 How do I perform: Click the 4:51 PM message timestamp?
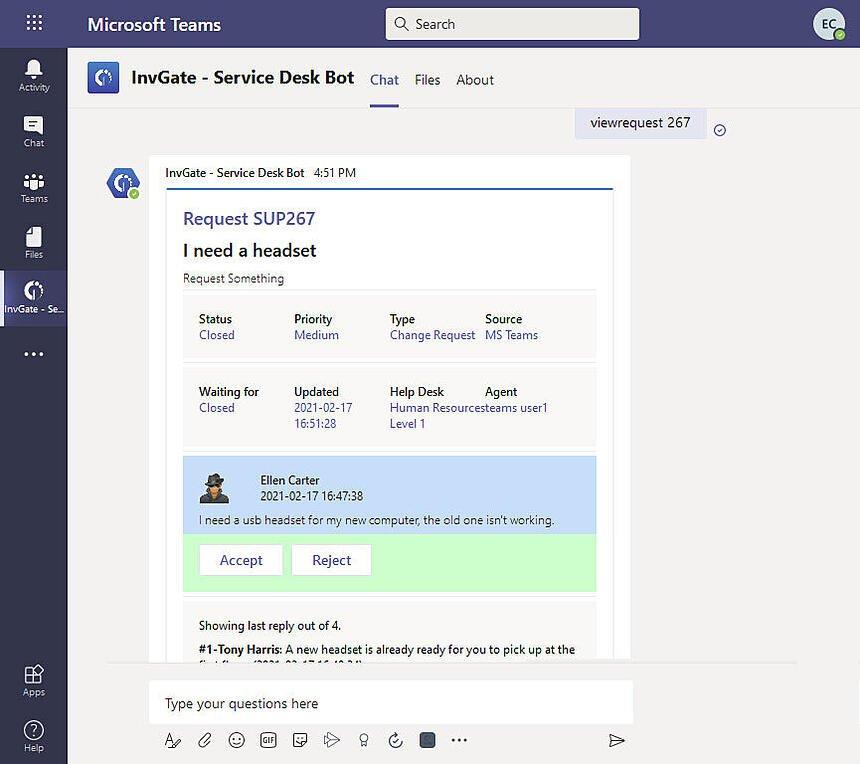point(335,173)
